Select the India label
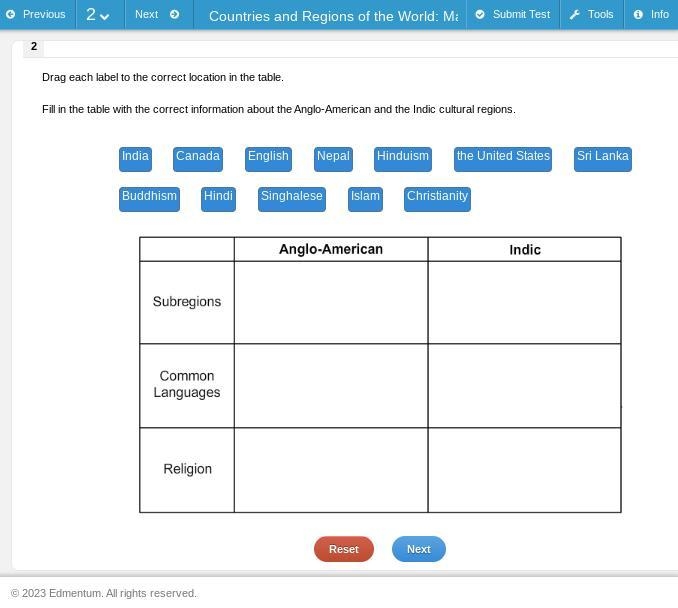The image size is (678, 608). coord(135,159)
